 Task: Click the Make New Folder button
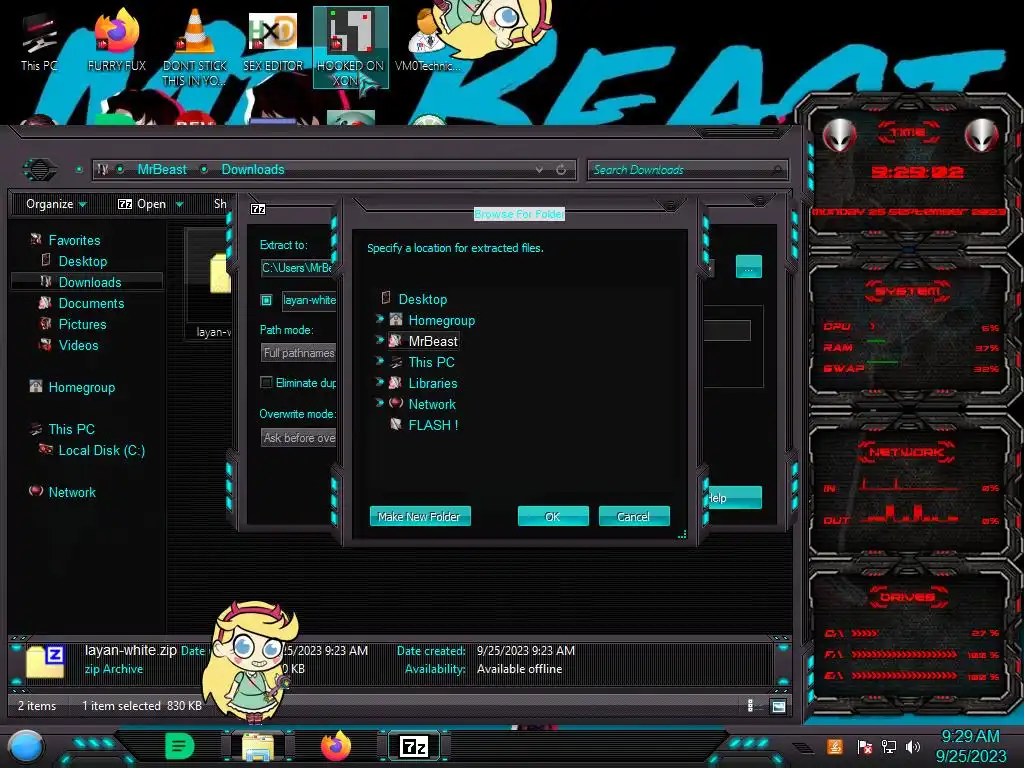[x=420, y=517]
